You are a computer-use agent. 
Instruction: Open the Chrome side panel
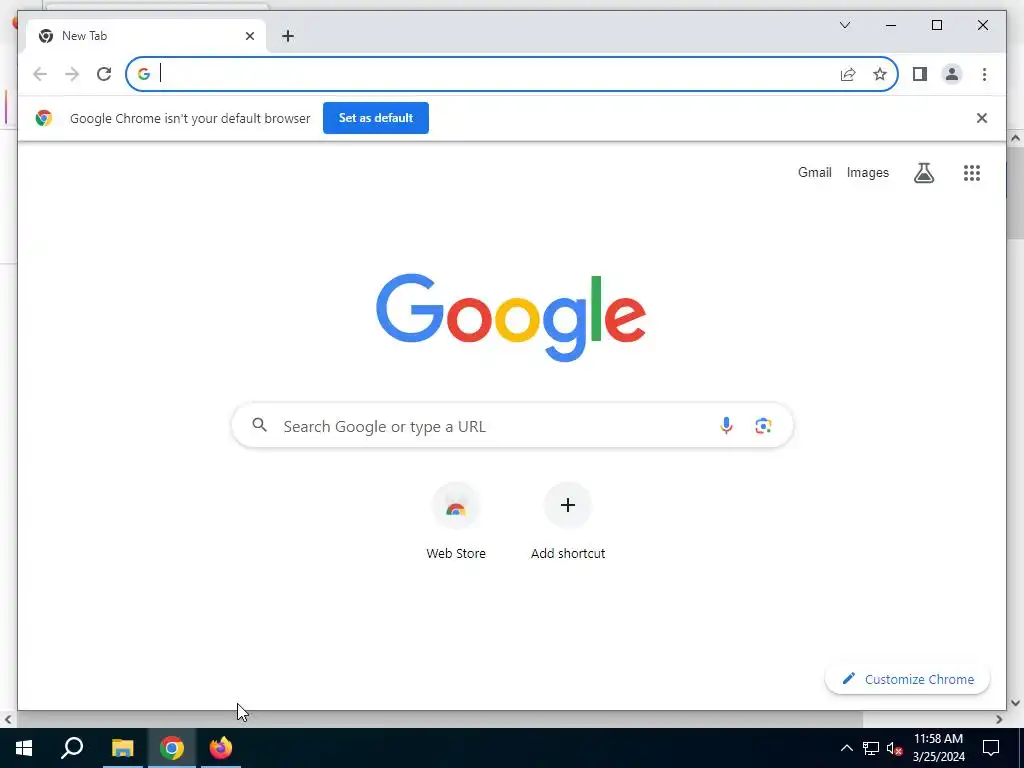point(920,74)
